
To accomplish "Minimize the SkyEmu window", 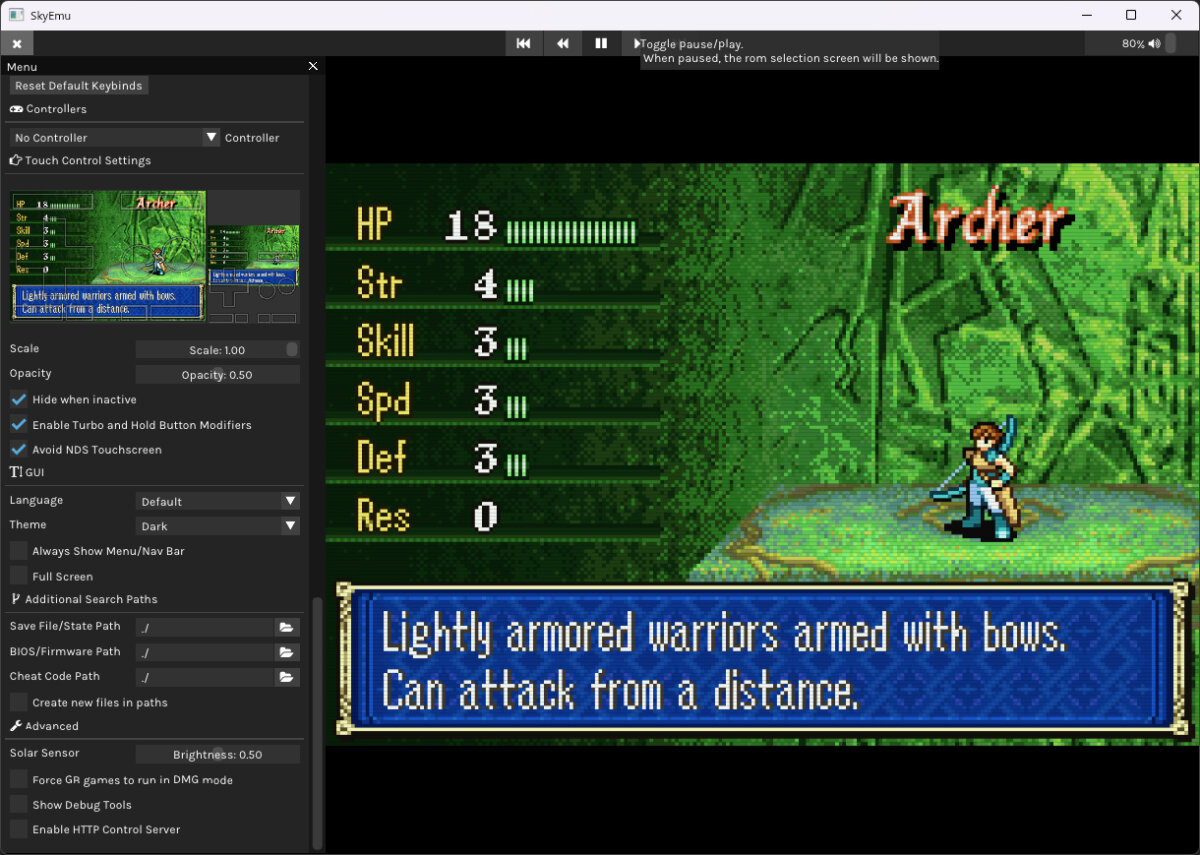I will click(1085, 15).
